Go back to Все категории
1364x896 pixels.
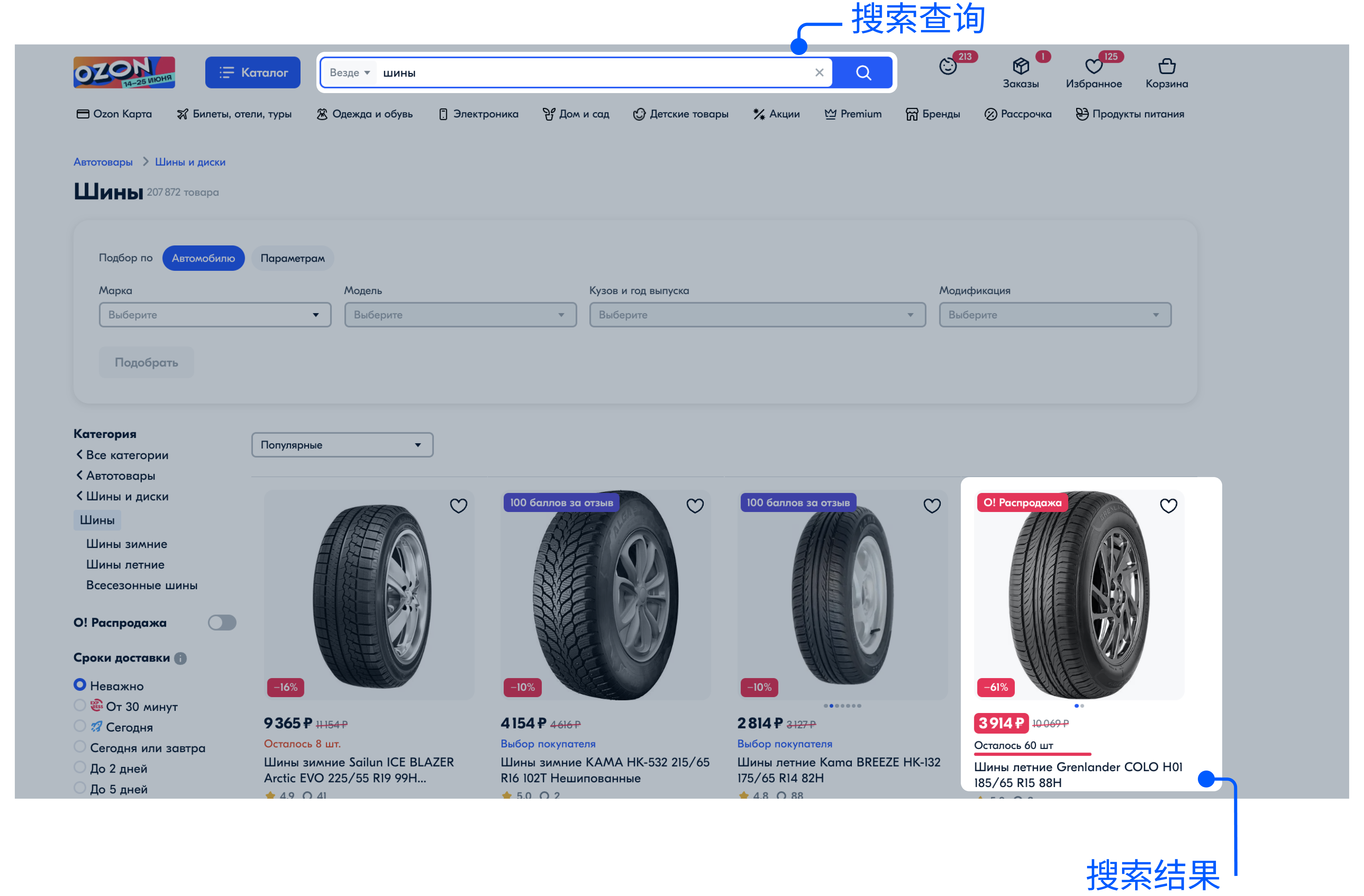122,455
